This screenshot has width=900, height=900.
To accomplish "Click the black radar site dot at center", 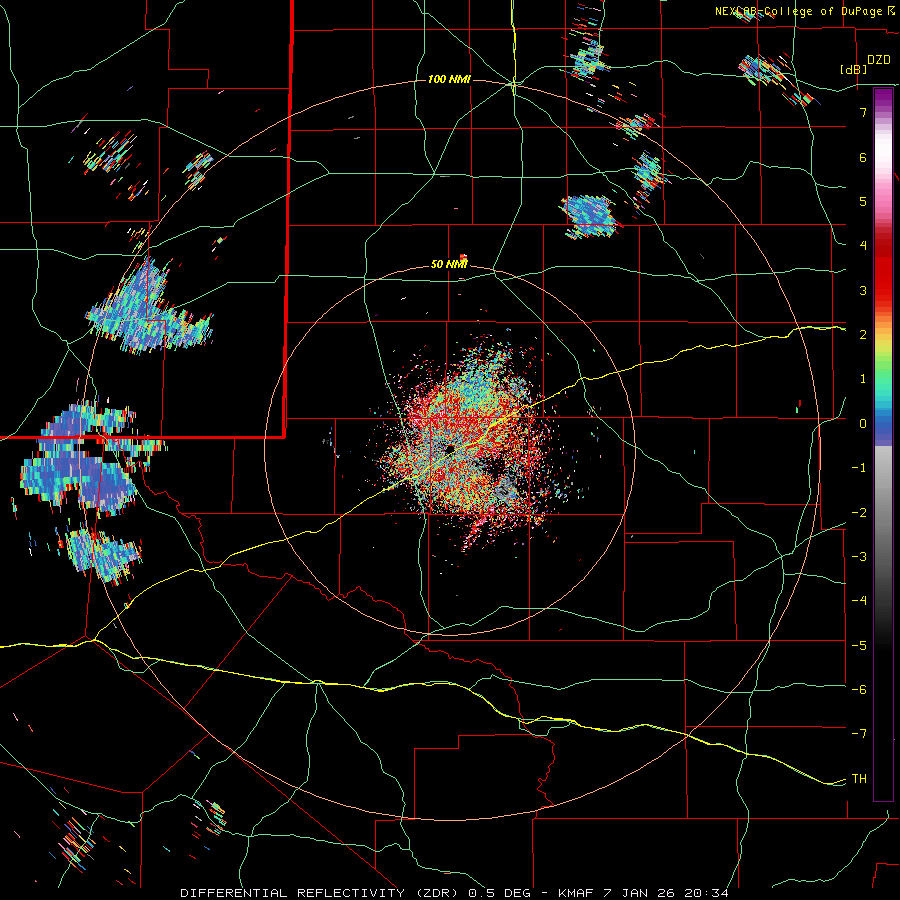I will coord(451,448).
